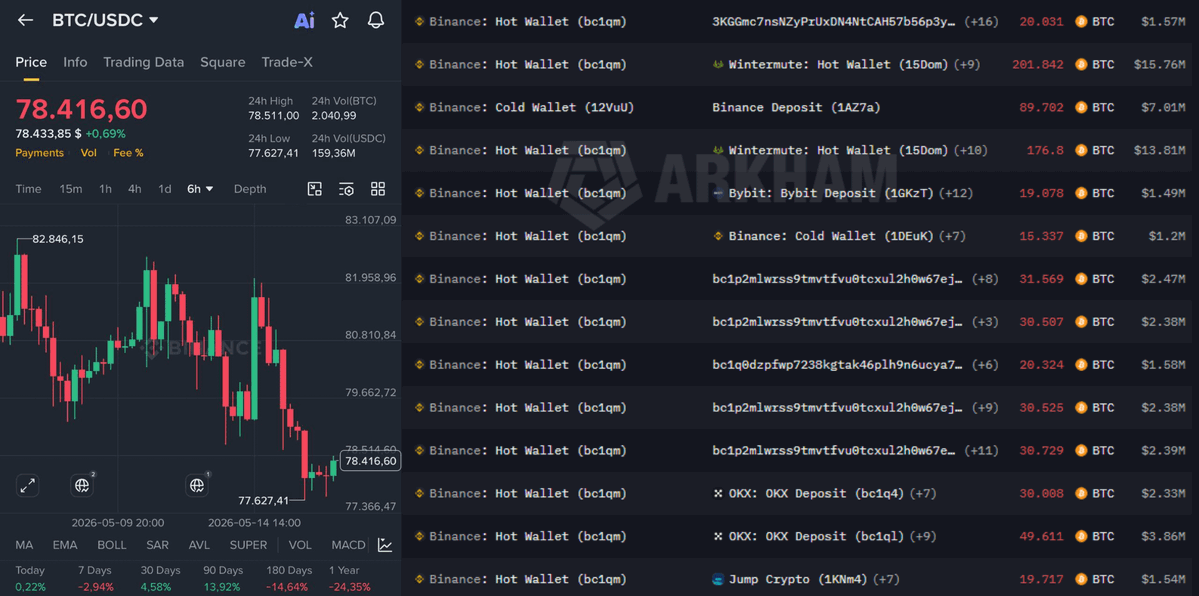Expand (+11) in the 30.729 BTC row

click(980, 451)
